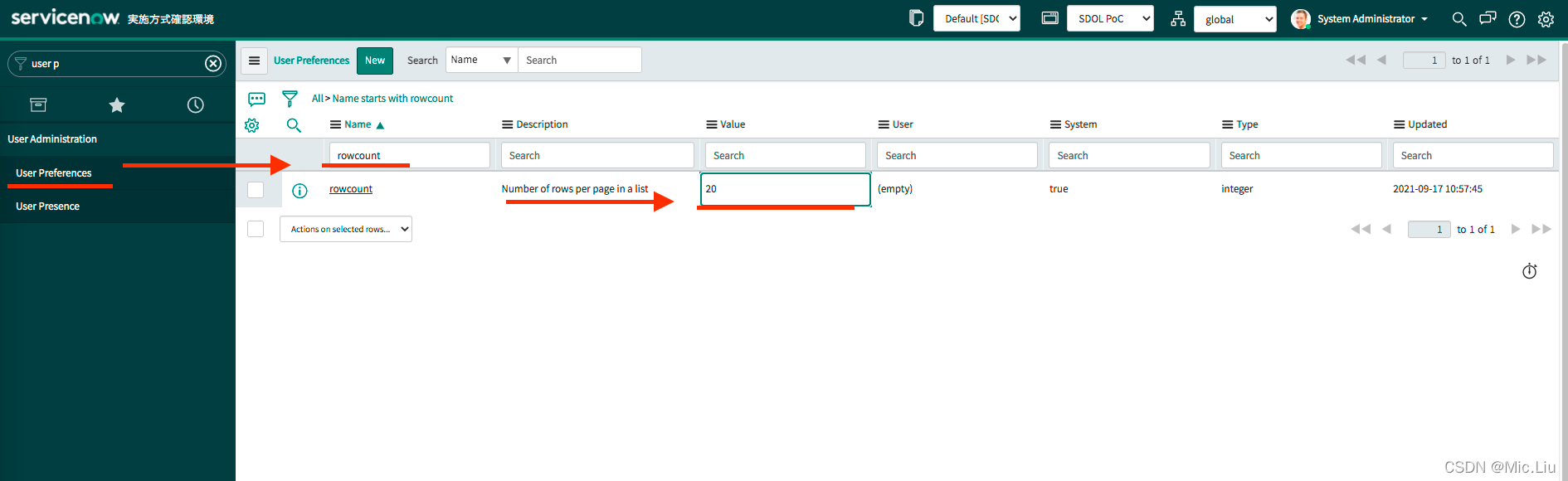The height and width of the screenshot is (481, 1568).
Task: Click the navigator filter input
Action: 116,63
